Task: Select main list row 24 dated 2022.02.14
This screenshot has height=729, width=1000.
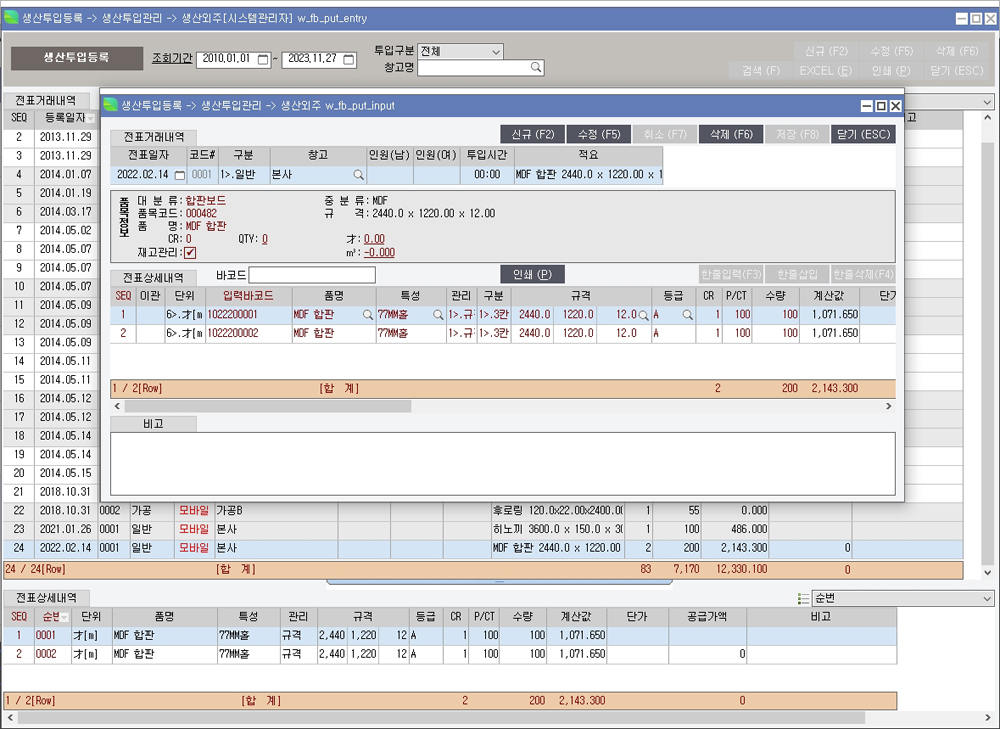Action: (483, 548)
